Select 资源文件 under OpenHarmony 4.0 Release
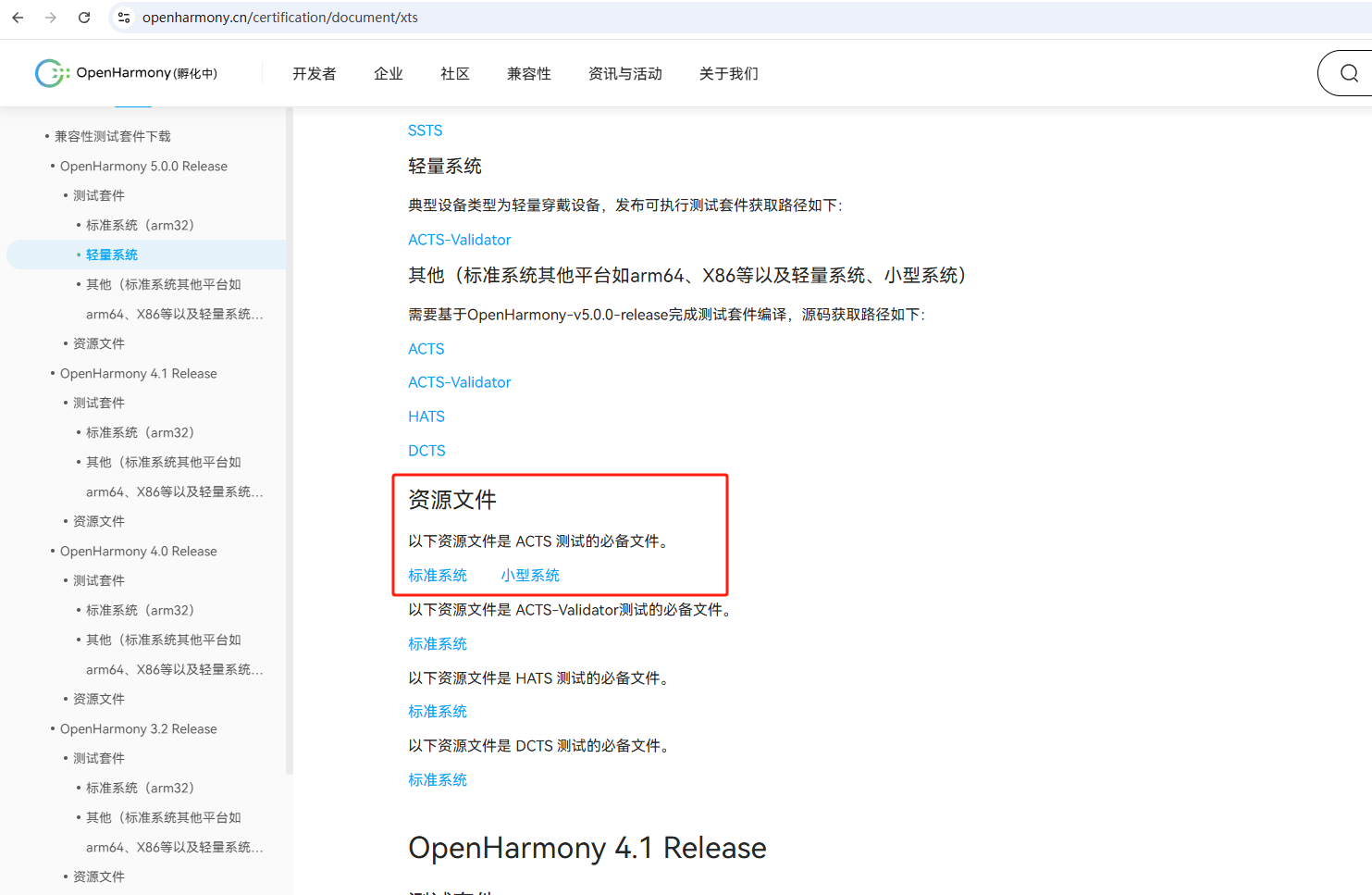The height and width of the screenshot is (895, 1372). click(99, 699)
